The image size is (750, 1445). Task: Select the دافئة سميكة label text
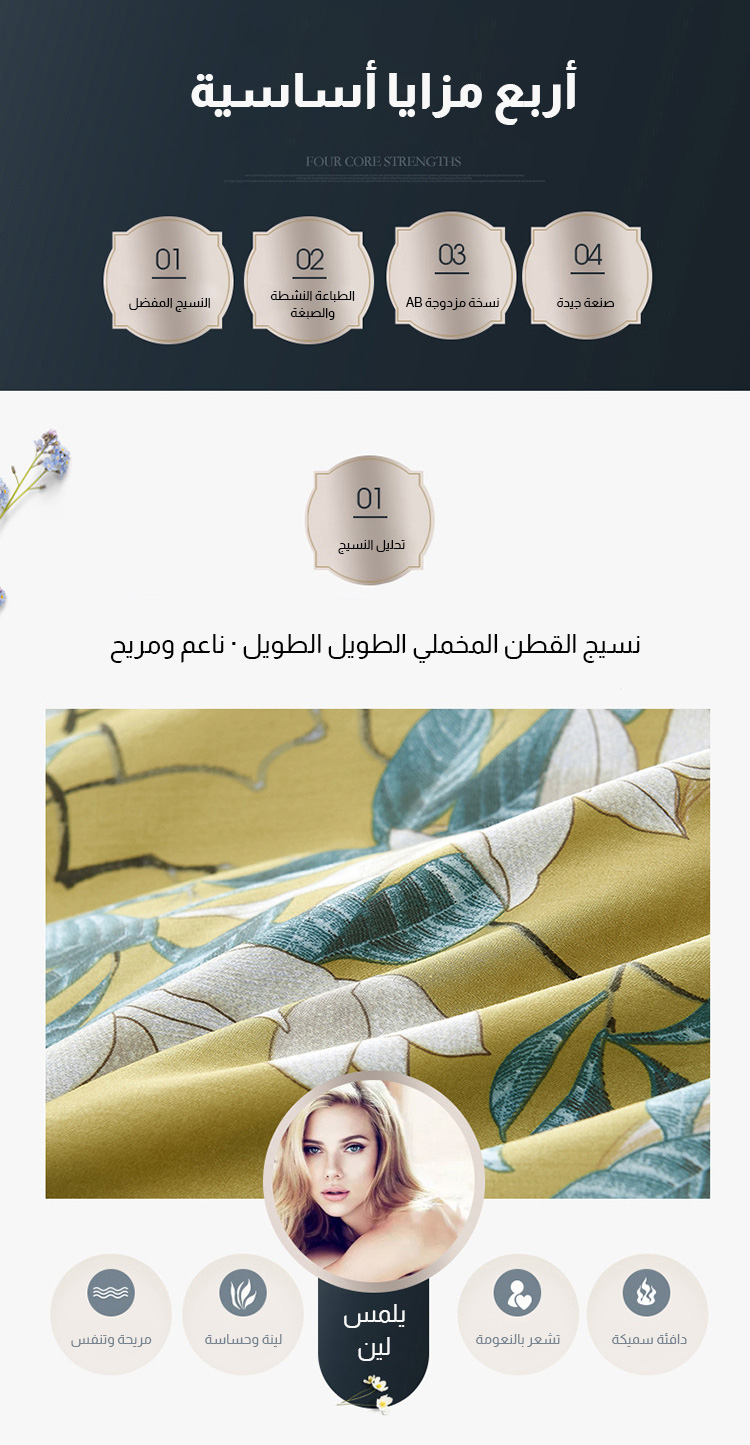647,1339
